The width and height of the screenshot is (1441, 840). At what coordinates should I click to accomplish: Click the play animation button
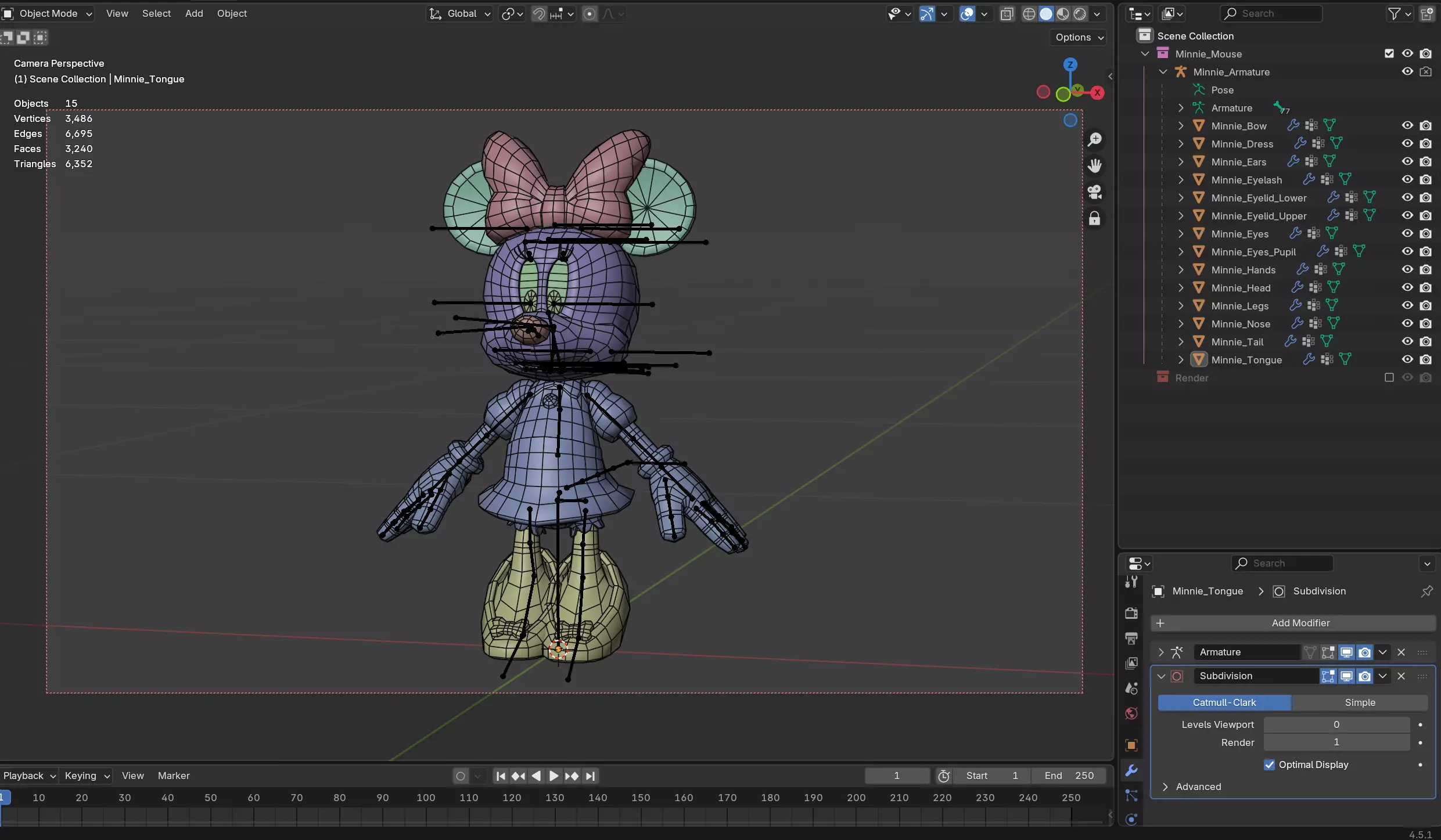[x=554, y=776]
